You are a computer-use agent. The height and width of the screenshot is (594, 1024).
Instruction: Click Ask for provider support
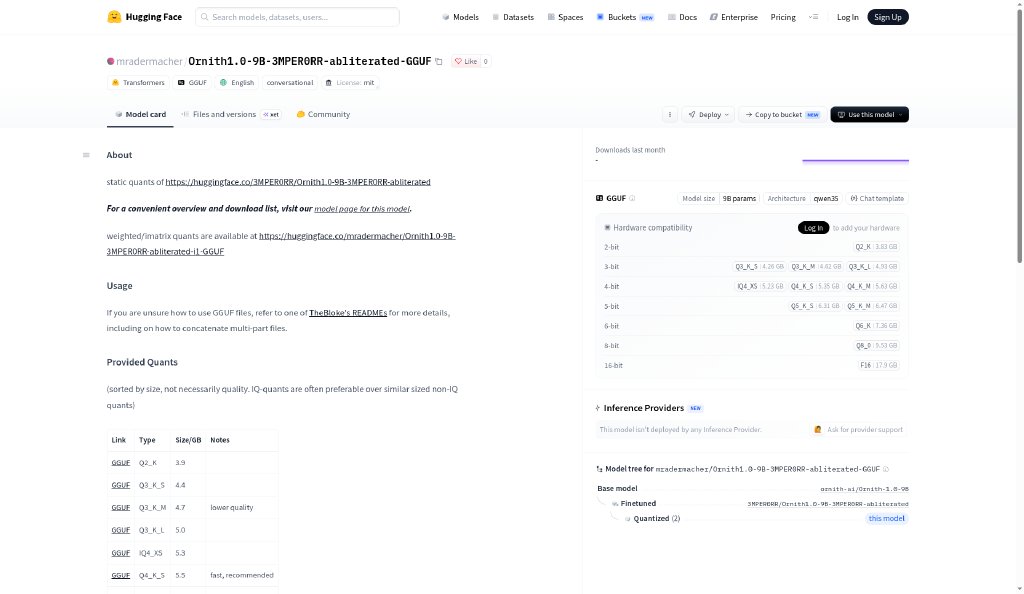coord(857,430)
